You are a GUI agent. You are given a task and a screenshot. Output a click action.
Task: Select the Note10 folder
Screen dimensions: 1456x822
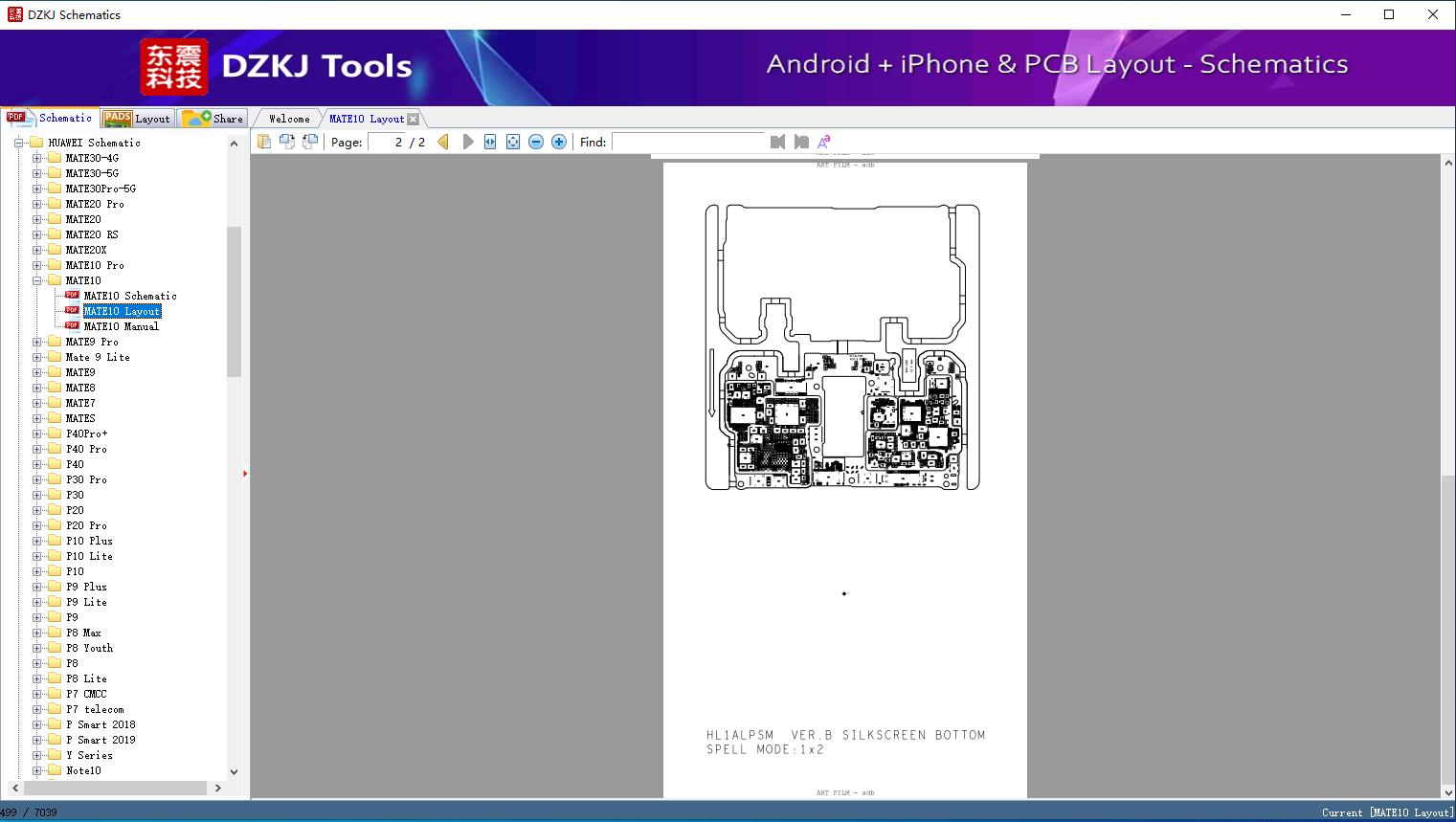point(83,770)
